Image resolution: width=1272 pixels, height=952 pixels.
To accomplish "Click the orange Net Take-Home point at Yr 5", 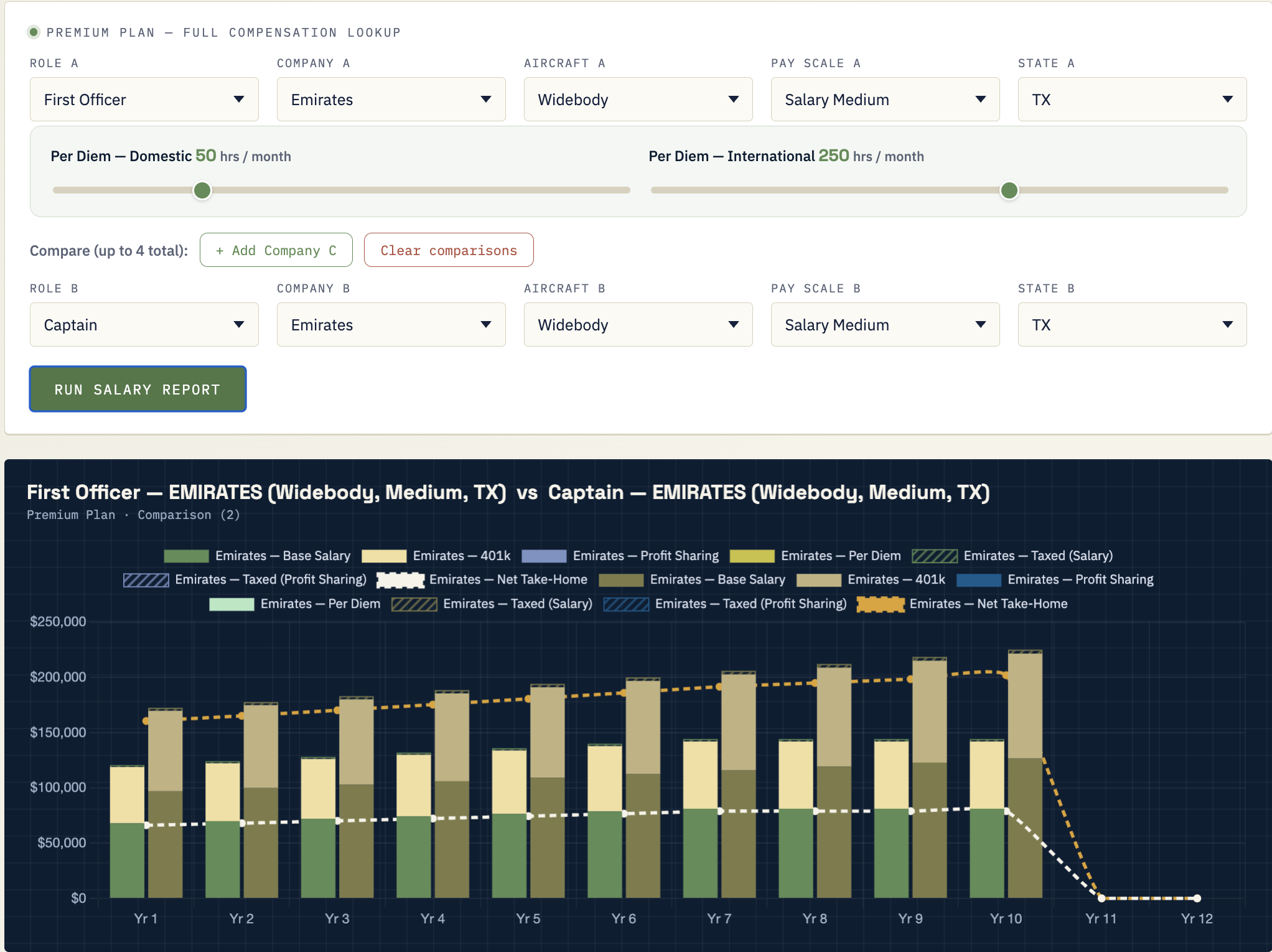I will [528, 699].
